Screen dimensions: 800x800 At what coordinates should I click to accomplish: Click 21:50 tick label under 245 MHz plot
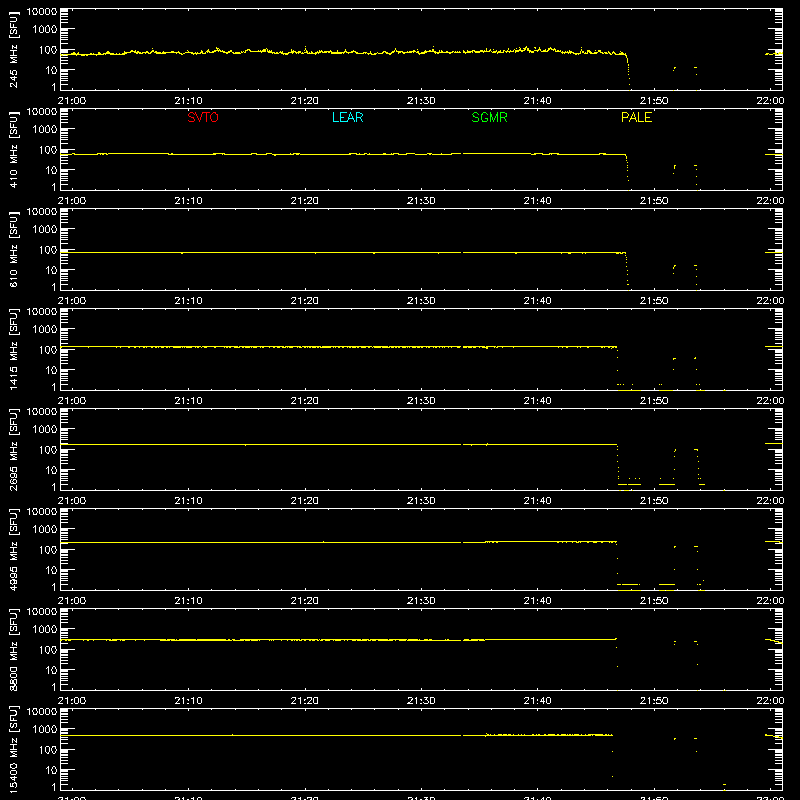[x=654, y=101]
